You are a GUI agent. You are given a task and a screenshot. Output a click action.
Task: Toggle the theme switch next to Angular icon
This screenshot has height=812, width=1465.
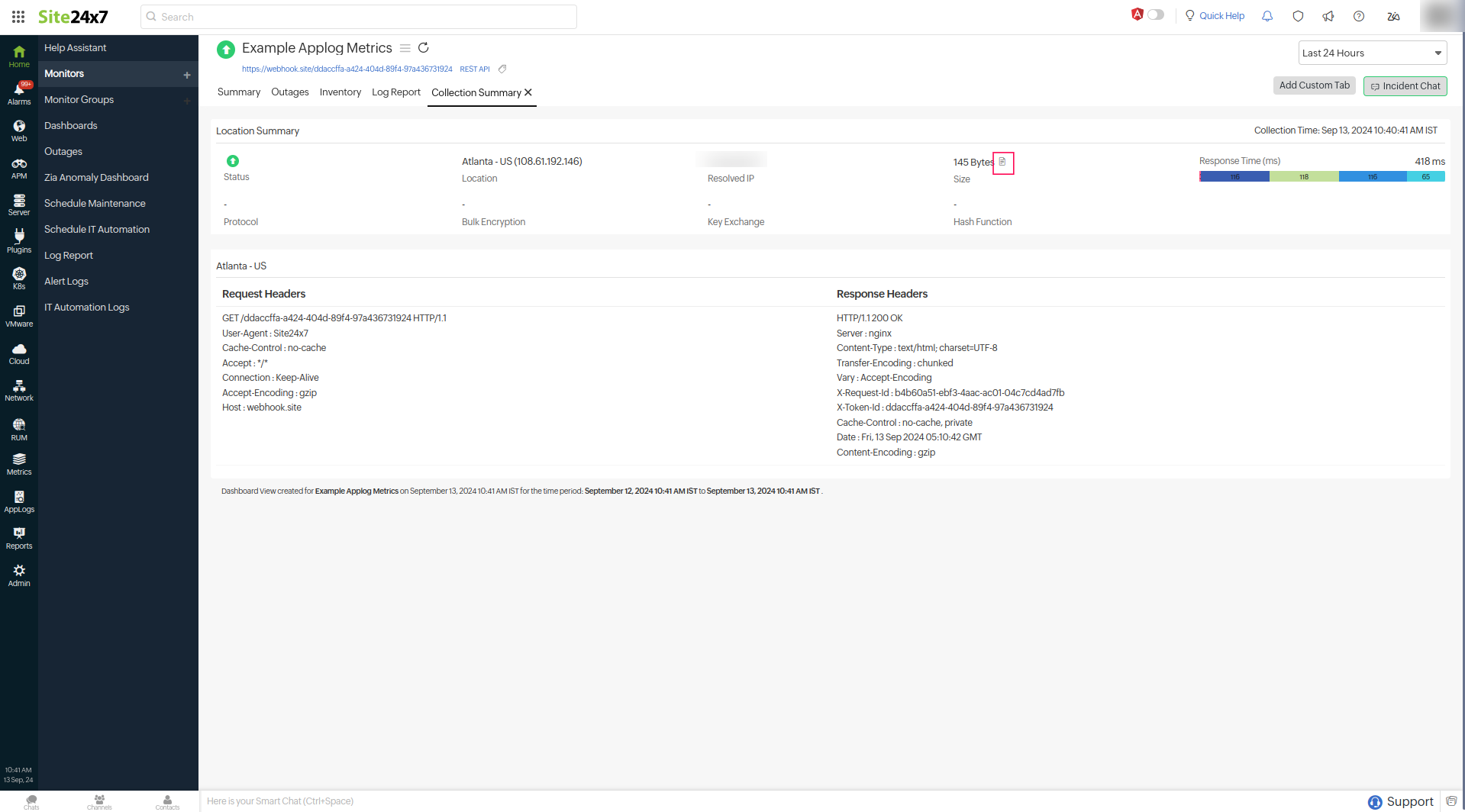[1156, 14]
